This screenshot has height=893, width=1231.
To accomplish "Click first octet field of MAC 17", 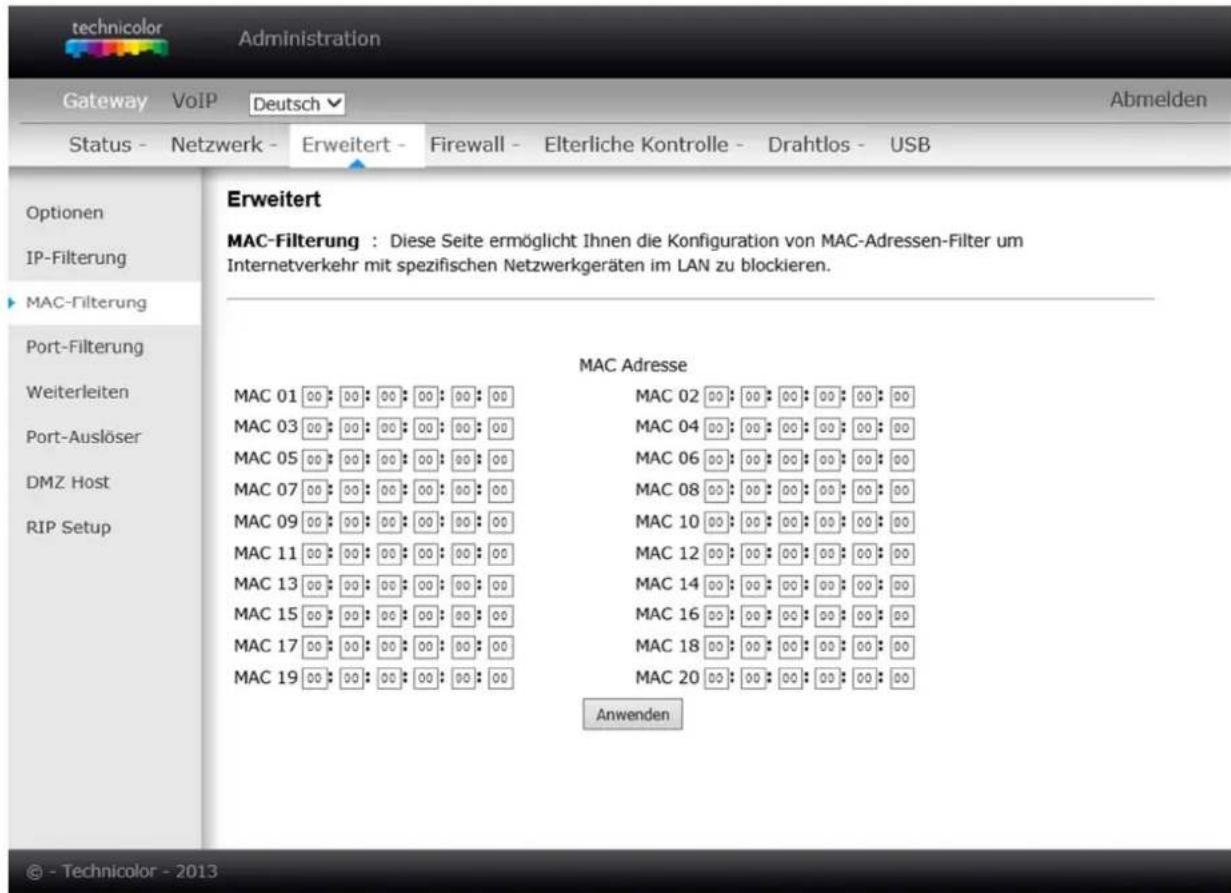I will 313,647.
